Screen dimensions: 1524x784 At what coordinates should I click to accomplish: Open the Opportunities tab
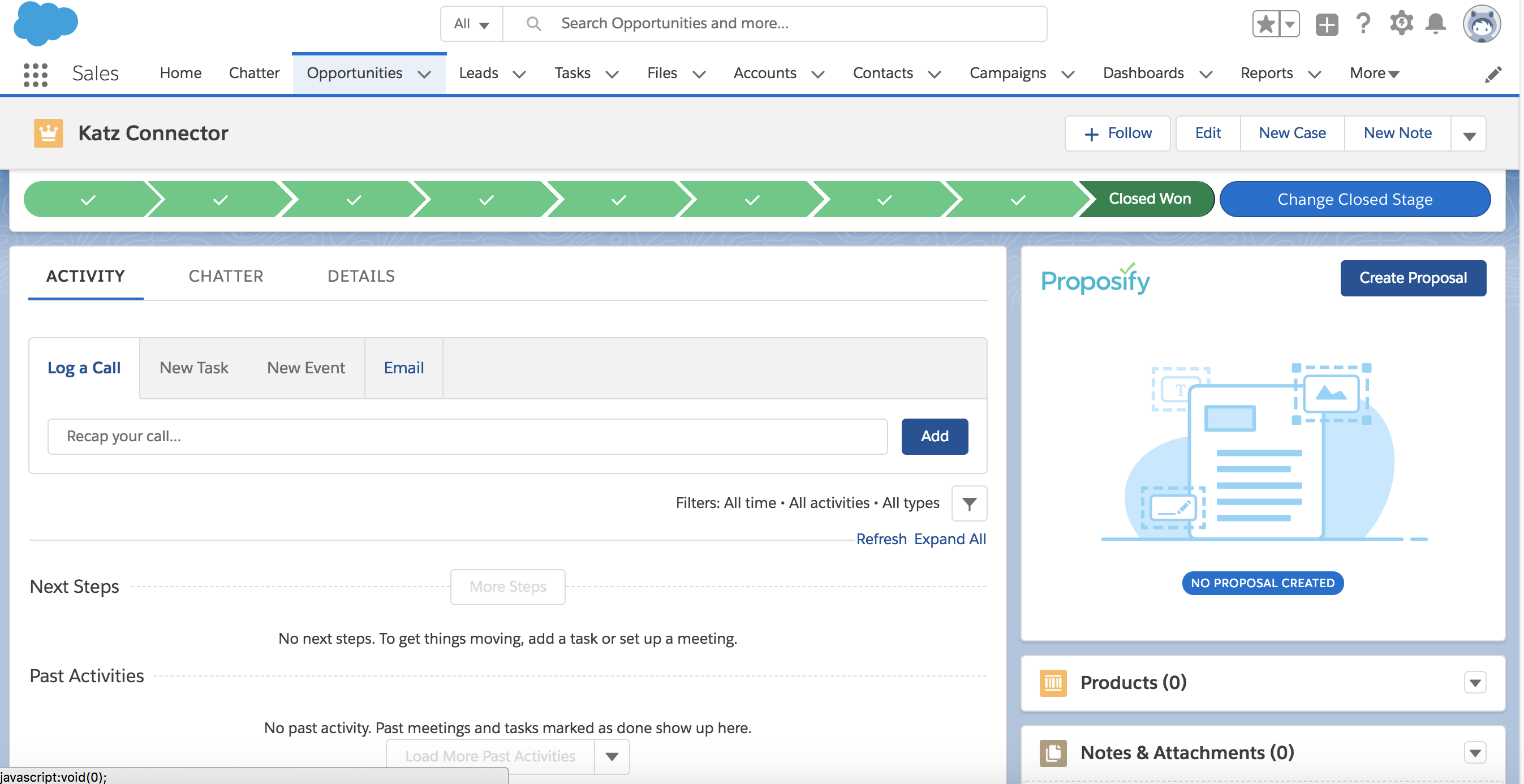tap(354, 74)
